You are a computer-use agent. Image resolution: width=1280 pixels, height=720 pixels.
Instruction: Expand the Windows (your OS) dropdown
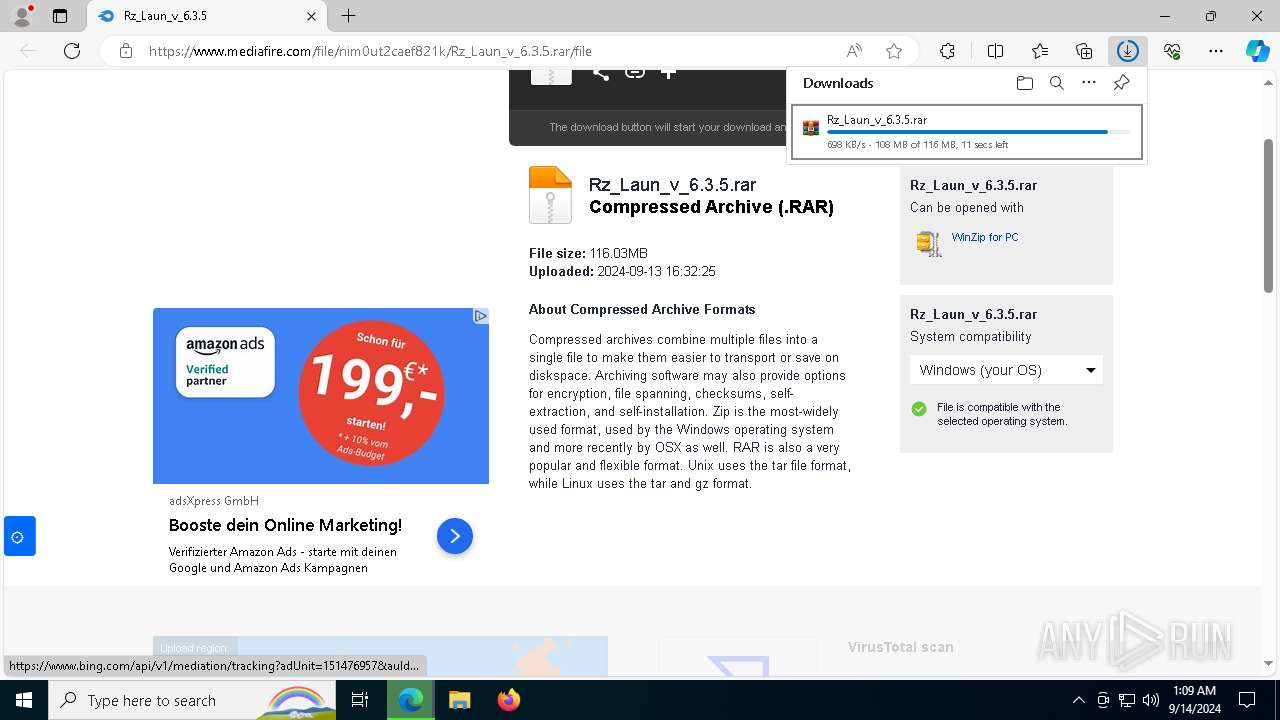(x=1006, y=370)
